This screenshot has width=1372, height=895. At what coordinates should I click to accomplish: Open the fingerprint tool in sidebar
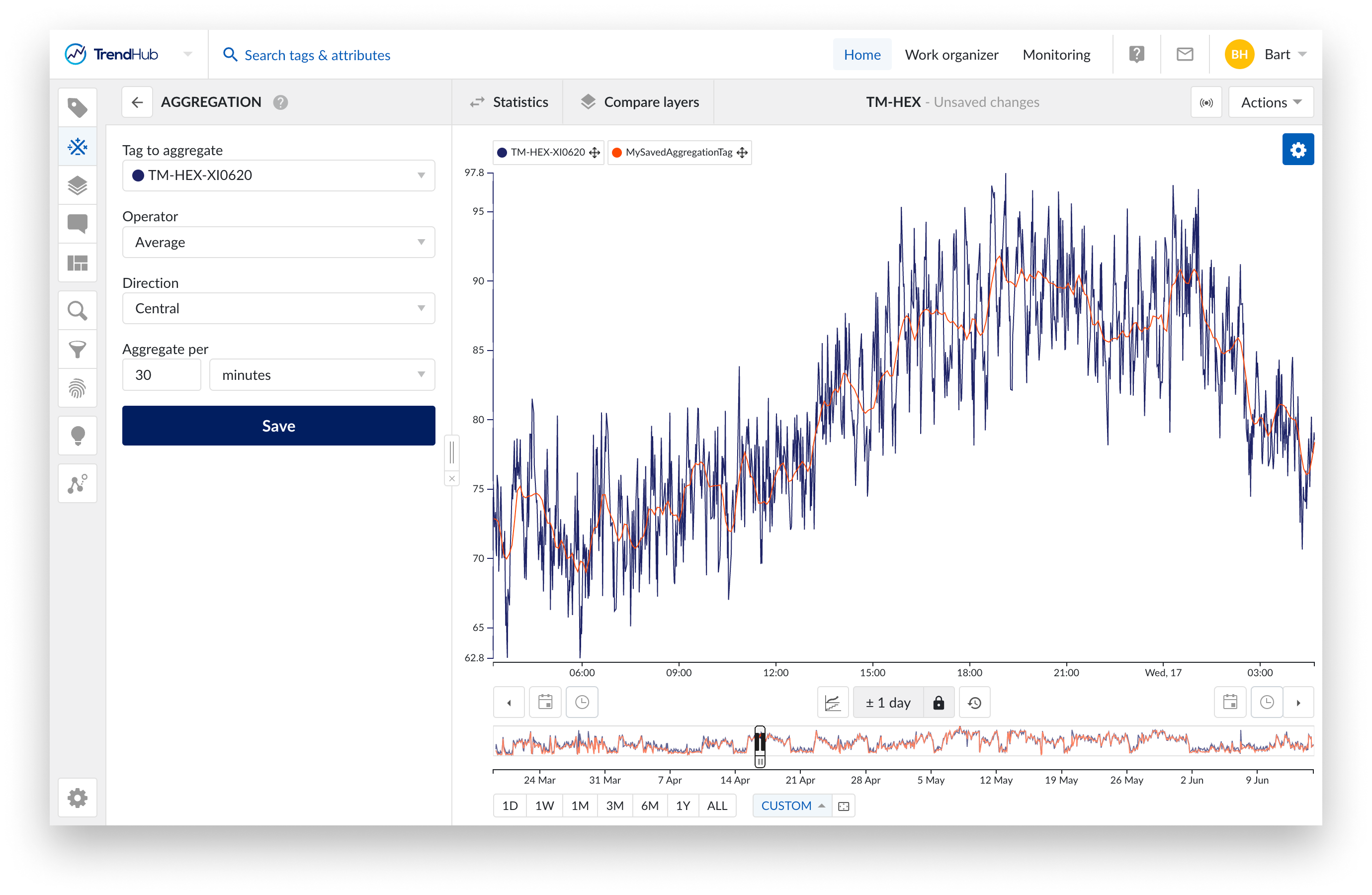point(77,388)
